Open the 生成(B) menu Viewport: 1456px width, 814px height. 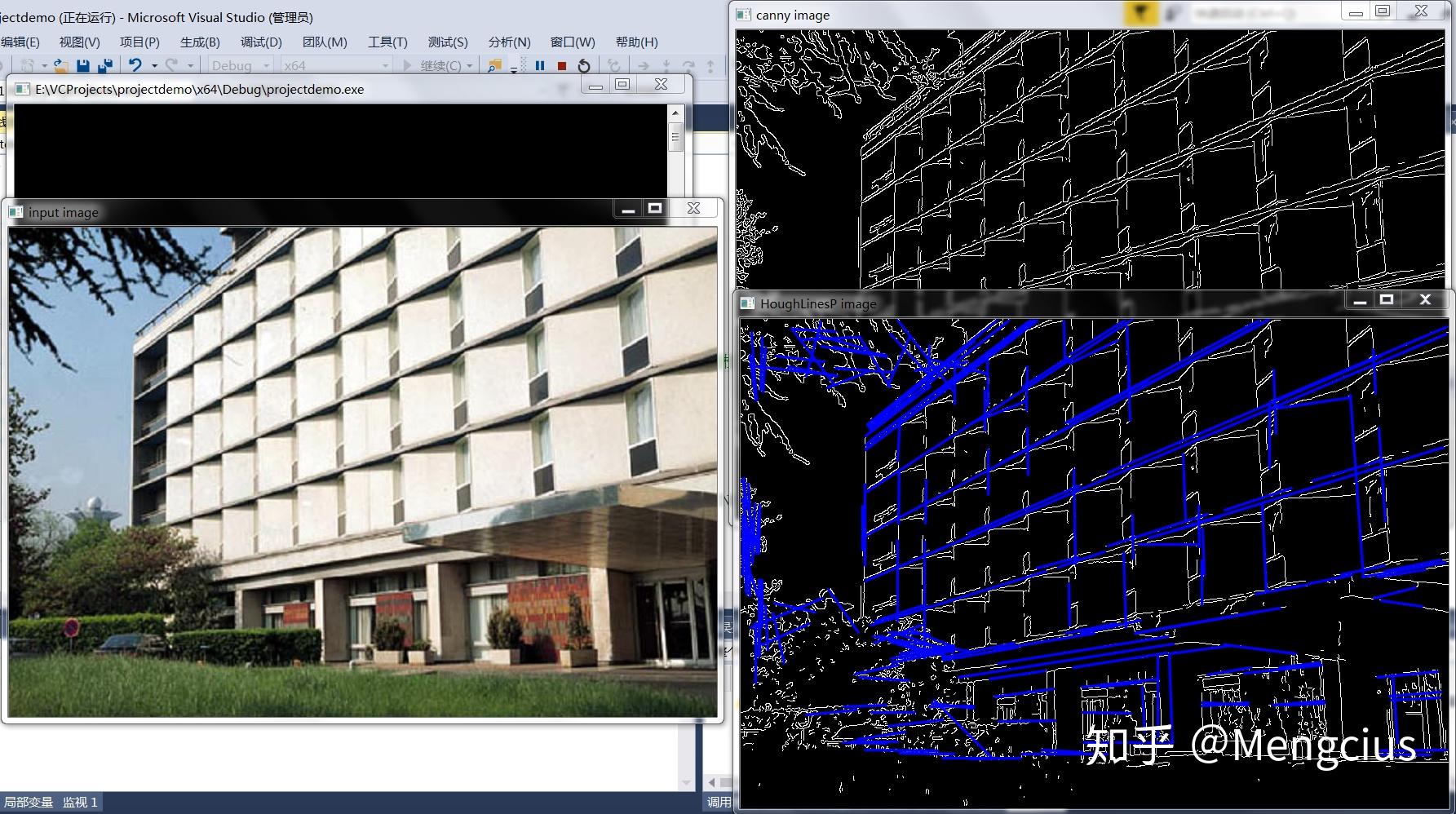tap(200, 42)
